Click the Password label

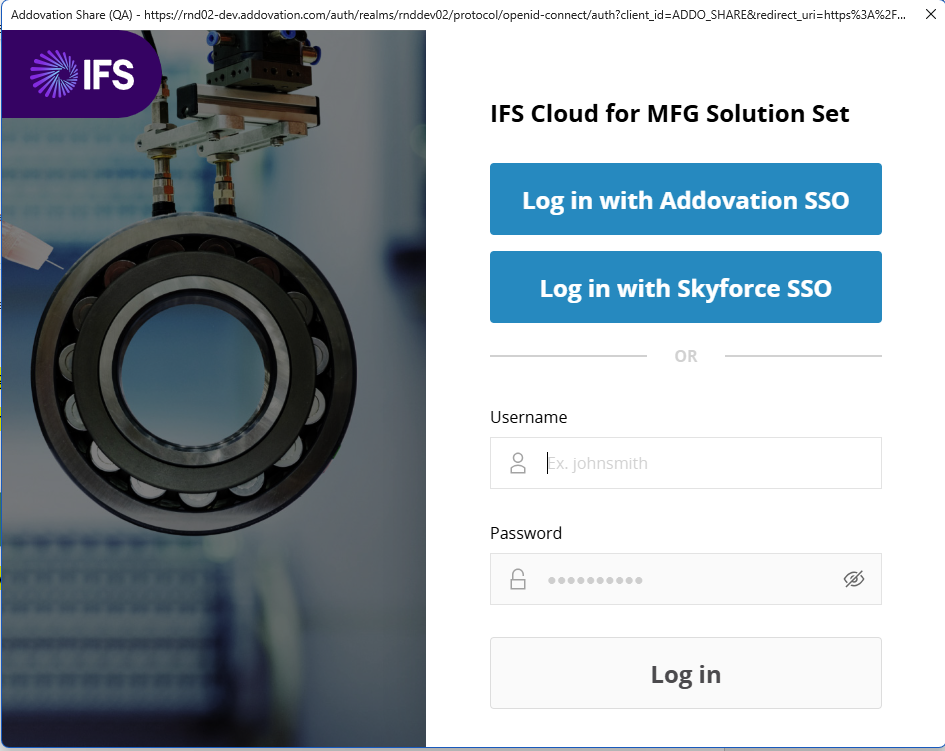[x=526, y=533]
